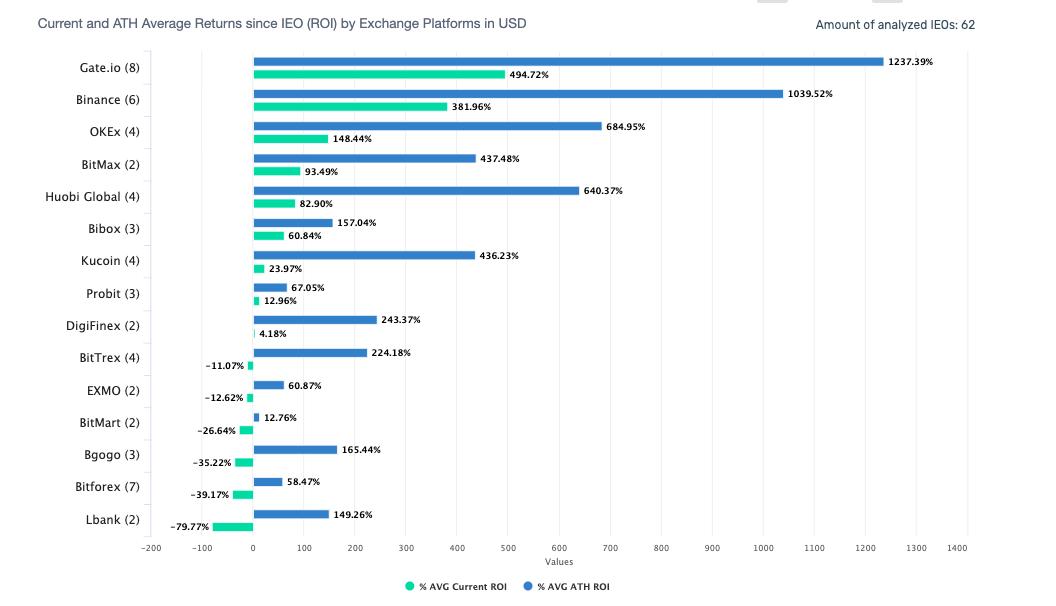
Task: Click the 'Huobi Global (4)' axis label
Action: tap(92, 197)
